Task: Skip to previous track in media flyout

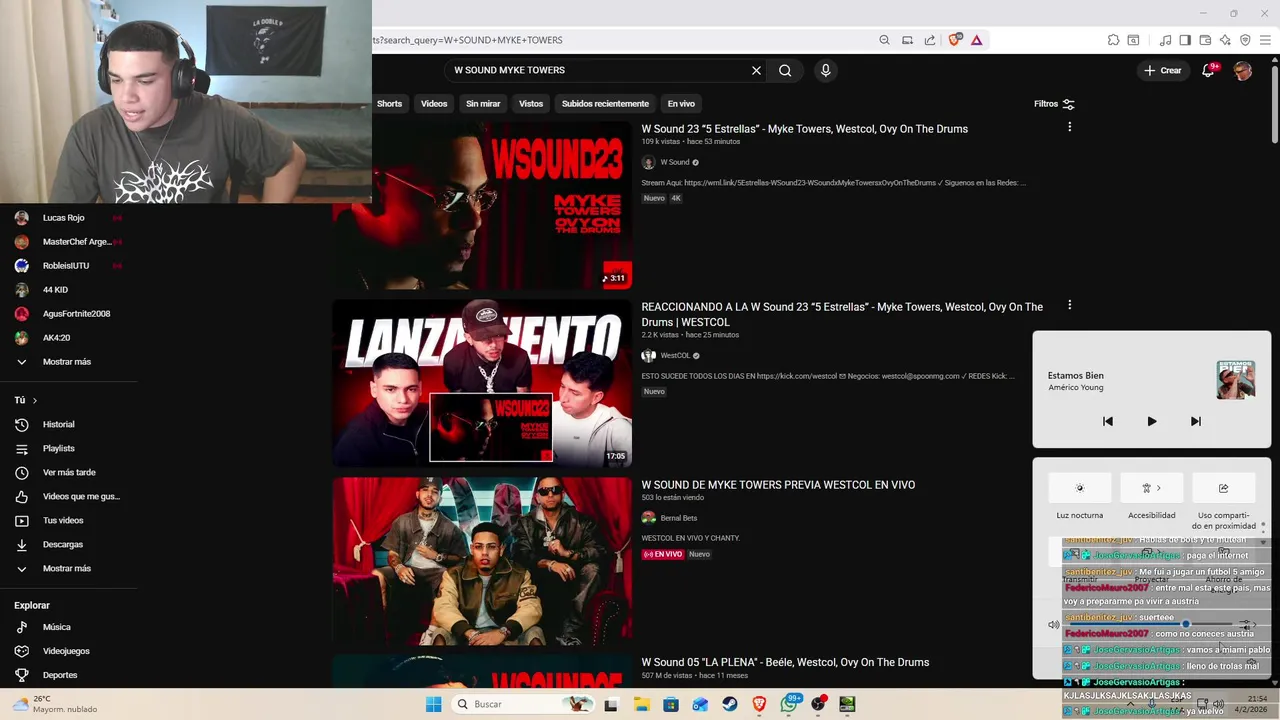Action: tap(1107, 421)
